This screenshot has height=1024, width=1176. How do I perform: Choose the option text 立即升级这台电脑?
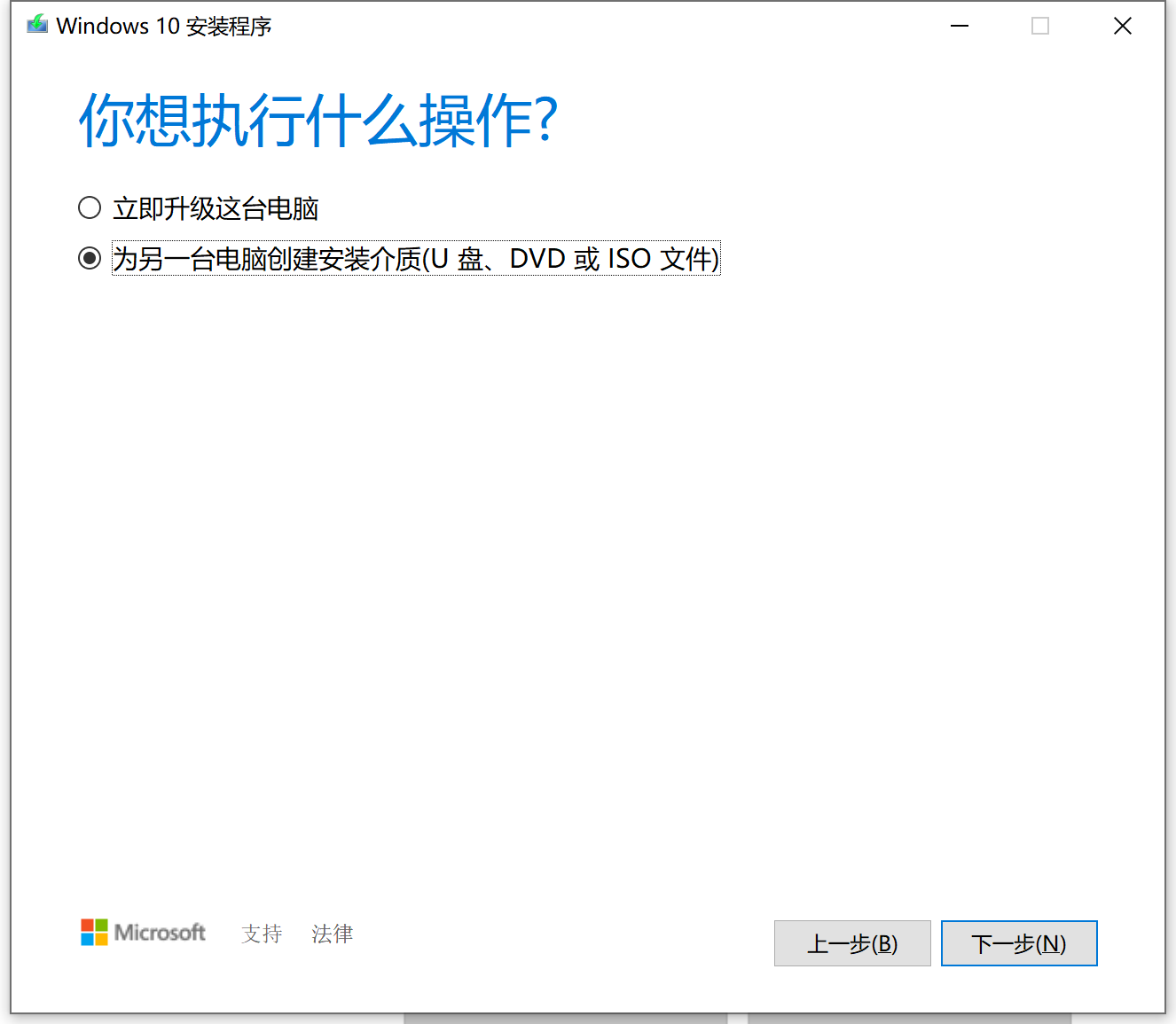pyautogui.click(x=216, y=209)
